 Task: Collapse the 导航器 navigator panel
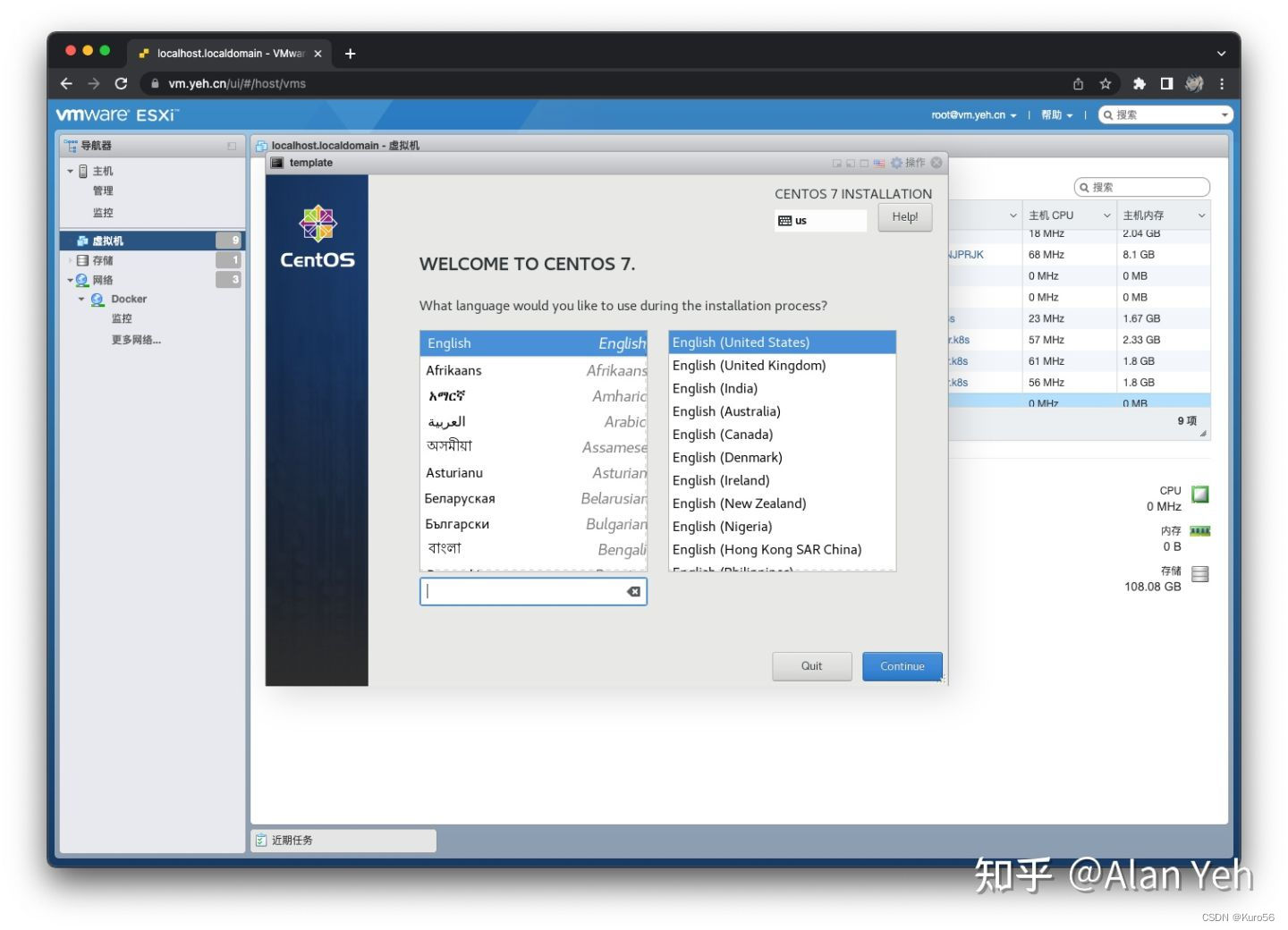(232, 146)
